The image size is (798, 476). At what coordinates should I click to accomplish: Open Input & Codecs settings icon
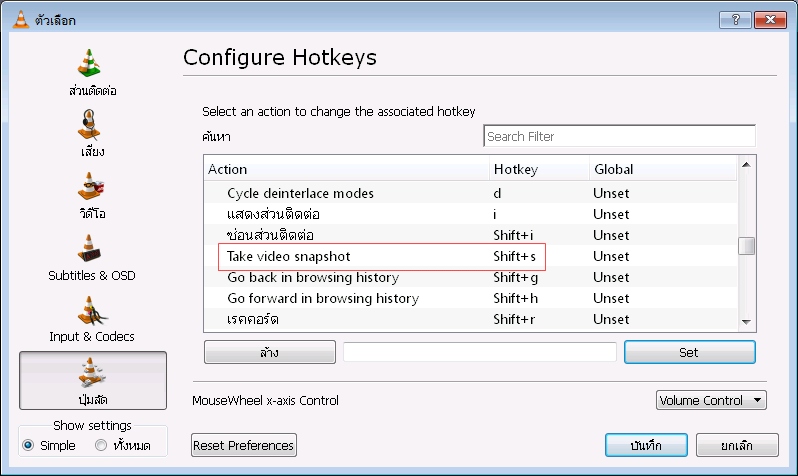tap(92, 311)
